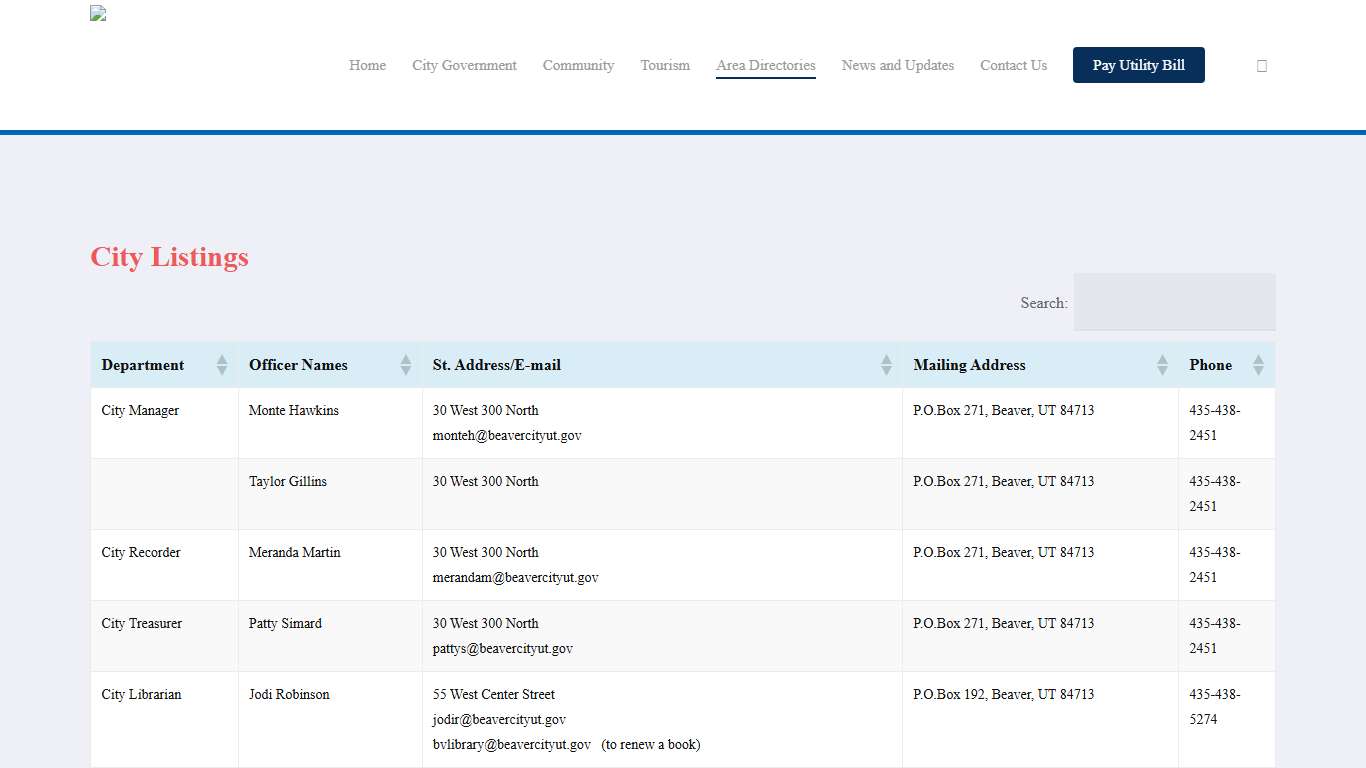Click the search icon in header
This screenshot has height=768, width=1366.
[x=1261, y=66]
